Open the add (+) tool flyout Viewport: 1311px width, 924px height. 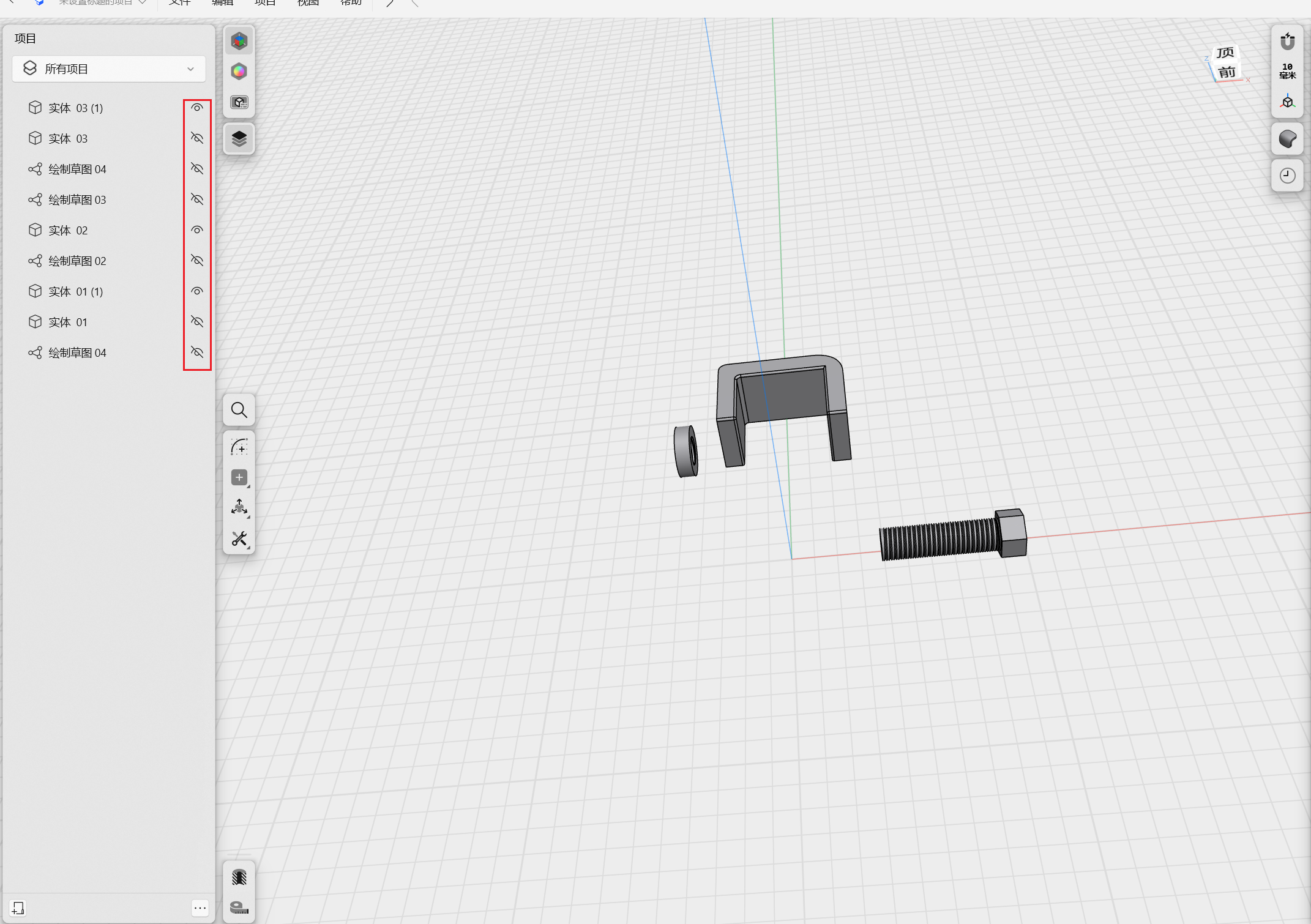(x=239, y=477)
